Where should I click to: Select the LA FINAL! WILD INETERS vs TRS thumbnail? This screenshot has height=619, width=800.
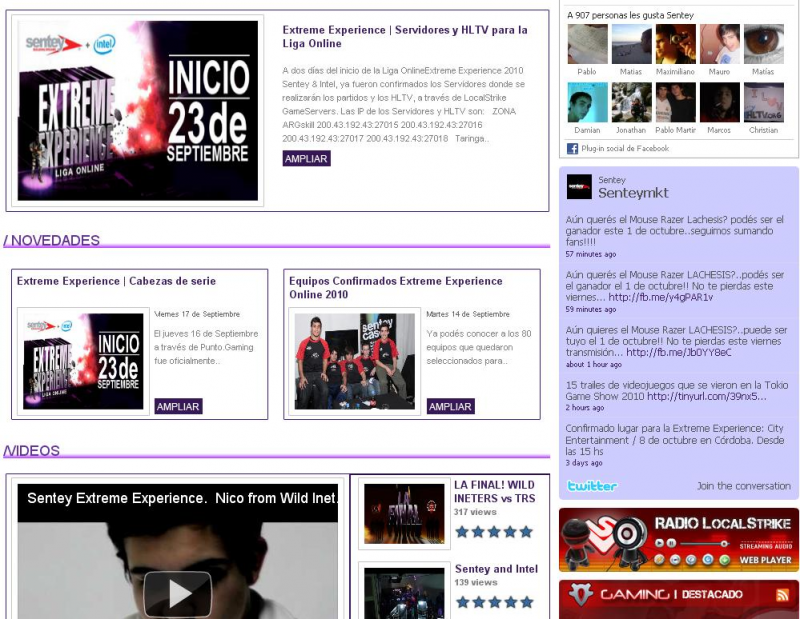(x=404, y=514)
